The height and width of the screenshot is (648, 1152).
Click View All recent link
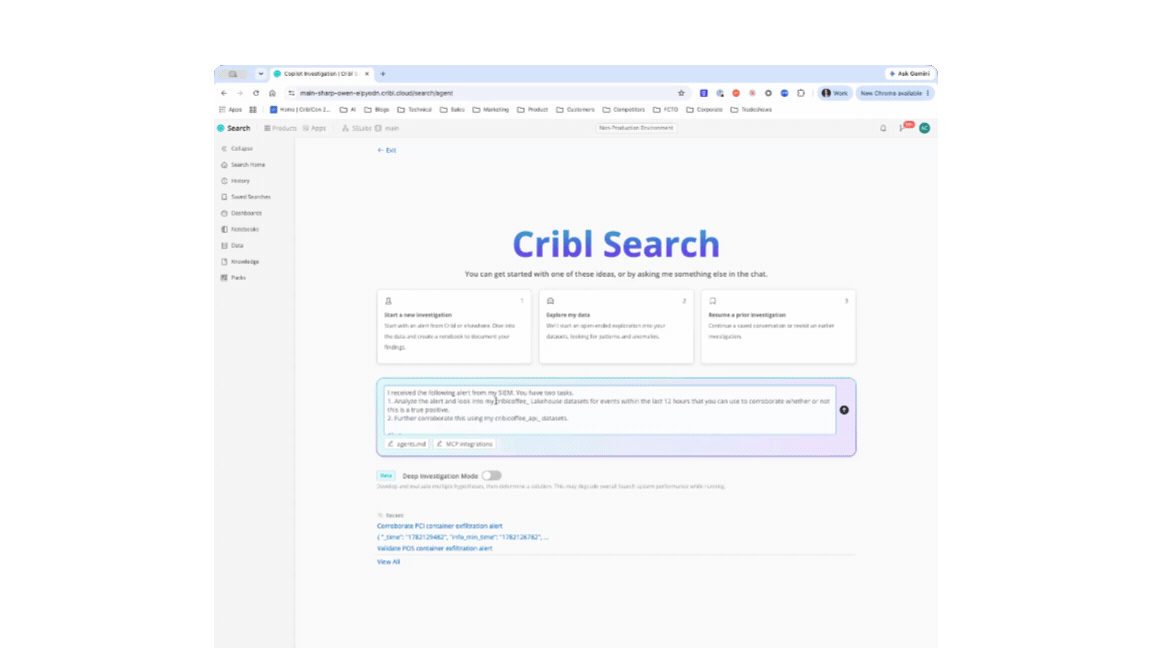388,561
